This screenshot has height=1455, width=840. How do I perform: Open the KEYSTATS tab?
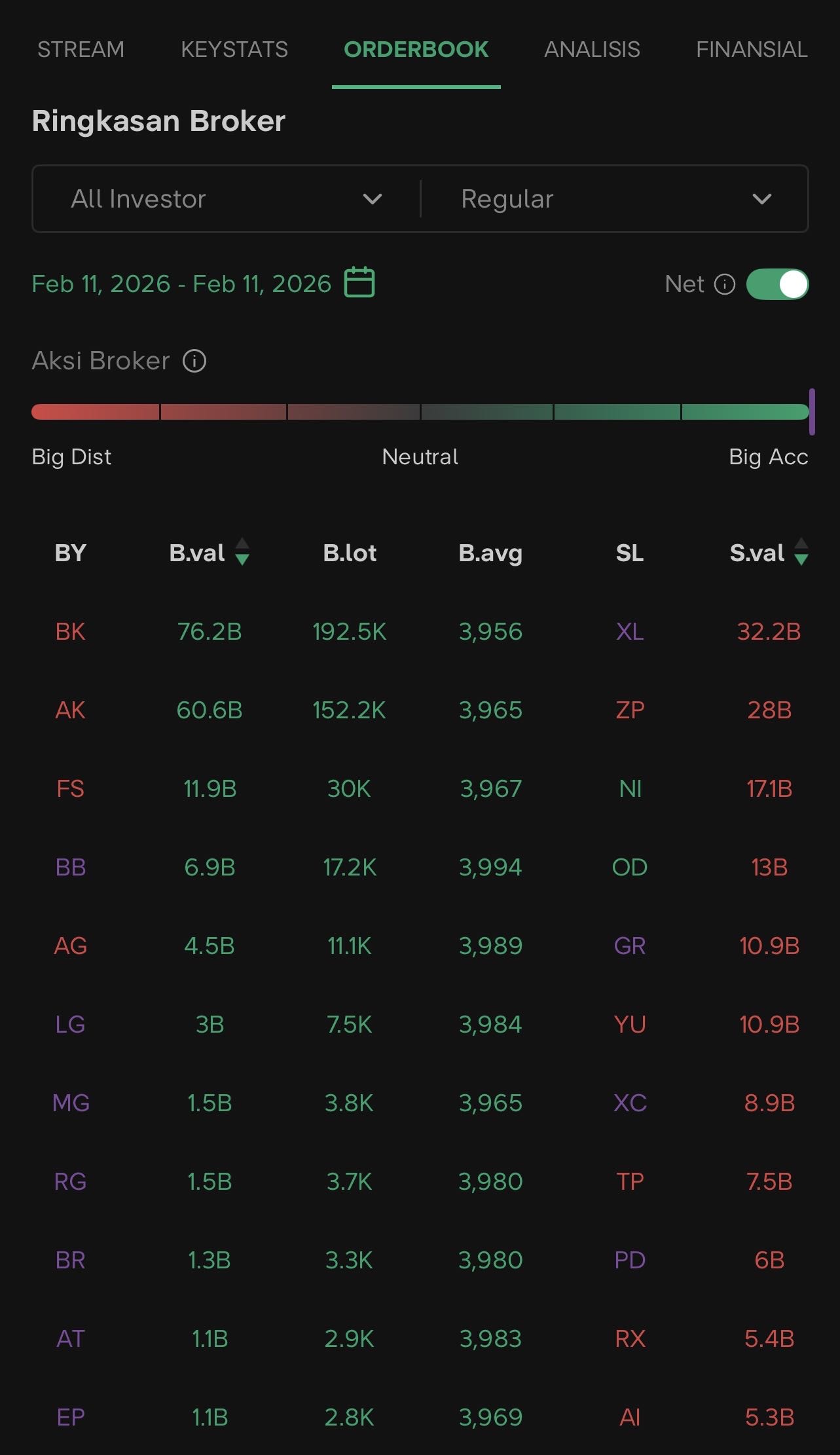pos(234,50)
